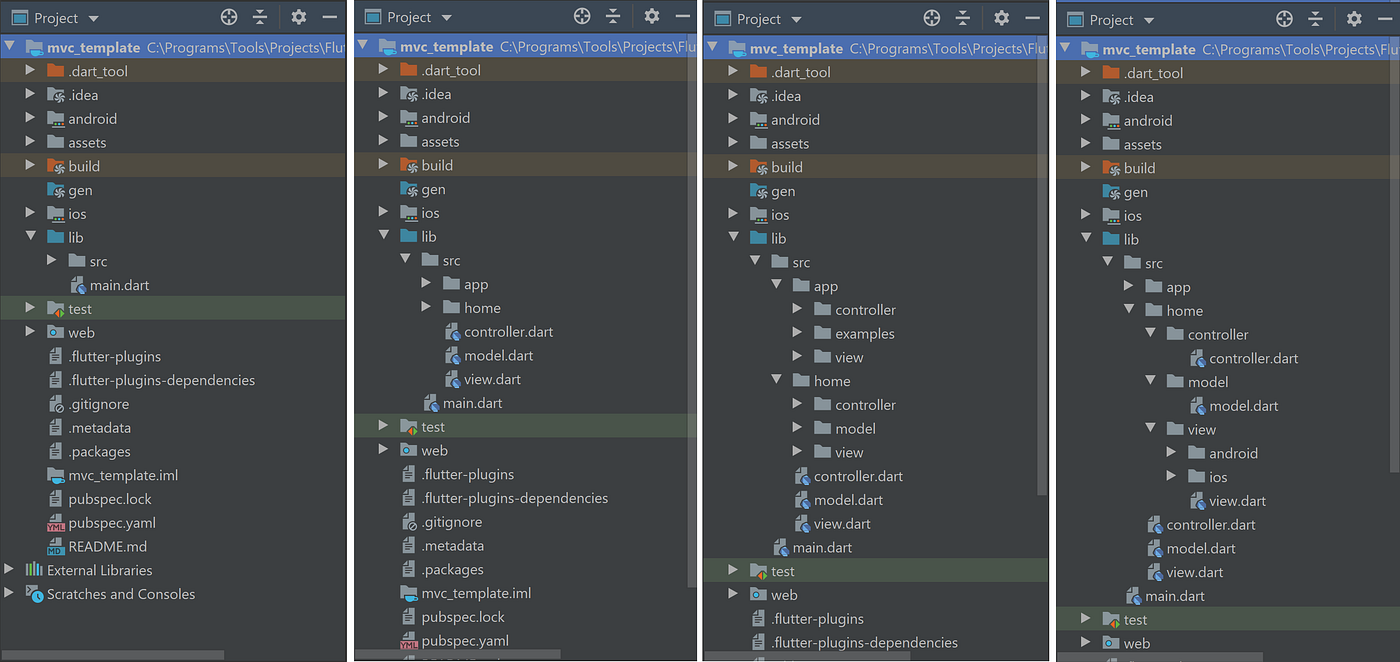Select README.md in the first panel
Screen dimensions: 1400x662
tap(108, 547)
